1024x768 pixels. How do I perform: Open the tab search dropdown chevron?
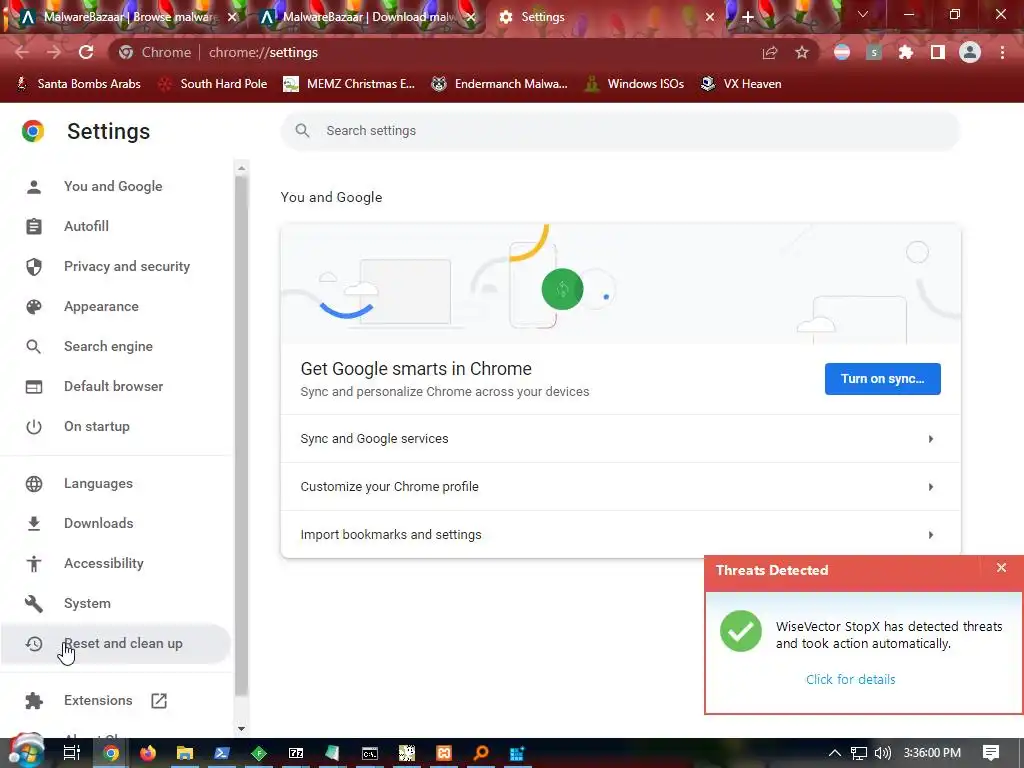(x=863, y=14)
